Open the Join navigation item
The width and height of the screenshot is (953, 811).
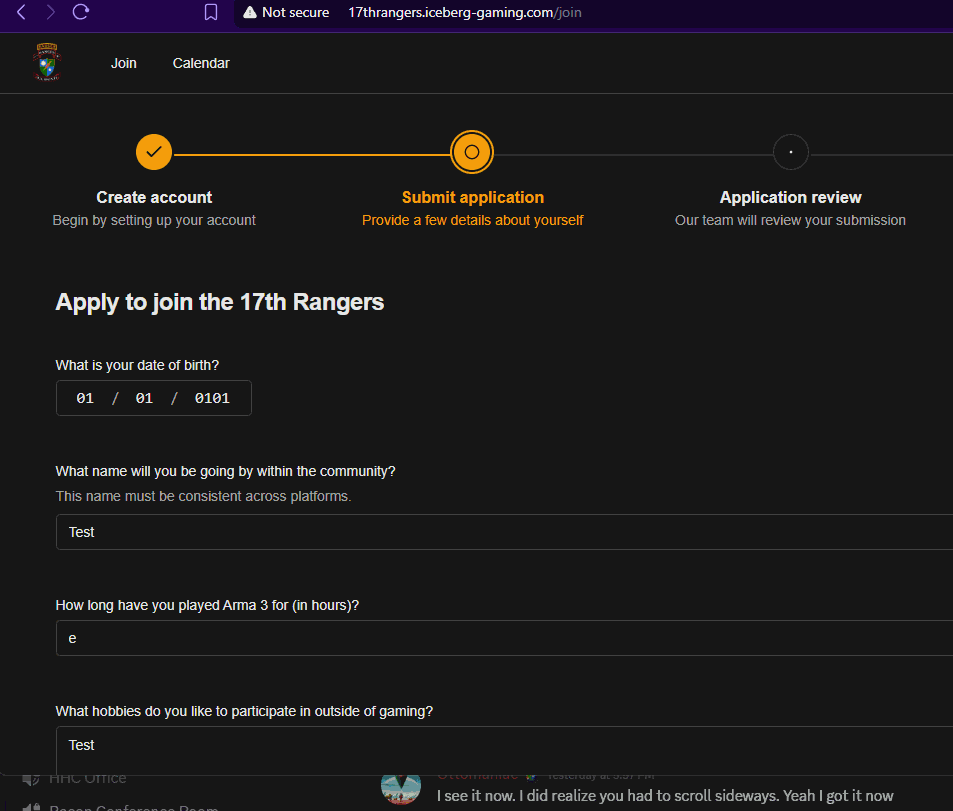coord(124,63)
